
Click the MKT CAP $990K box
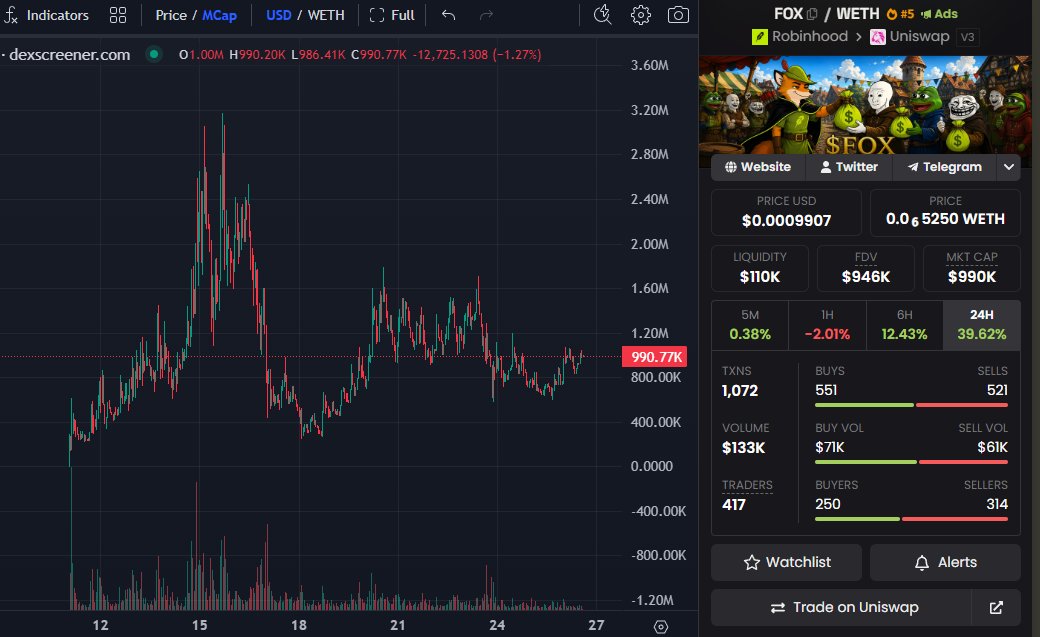(x=972, y=268)
